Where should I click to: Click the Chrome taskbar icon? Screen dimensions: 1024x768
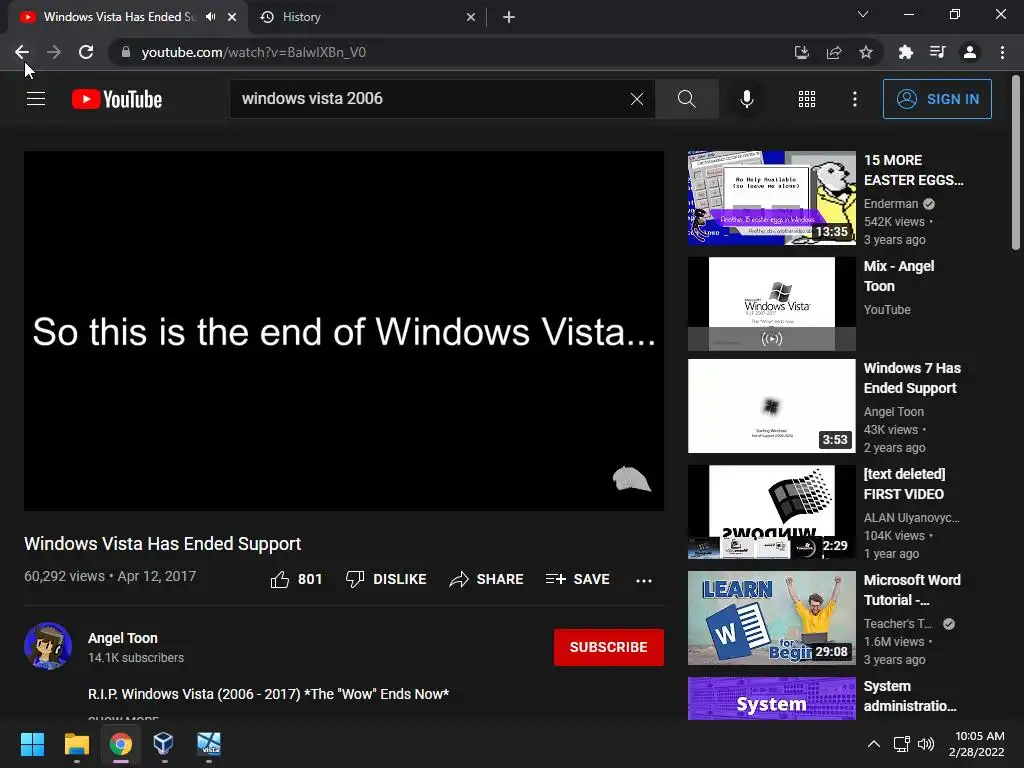(x=121, y=743)
